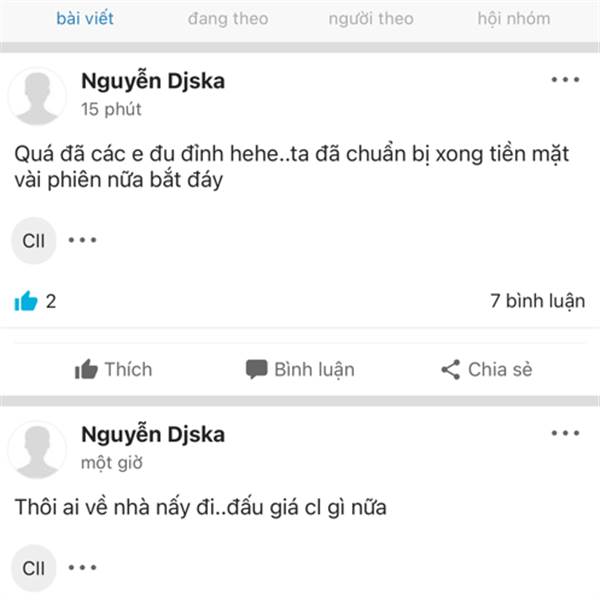Viewport: 600px width, 600px height.
Task: Switch to the 'người theo' tab
Action: pyautogui.click(x=371, y=18)
